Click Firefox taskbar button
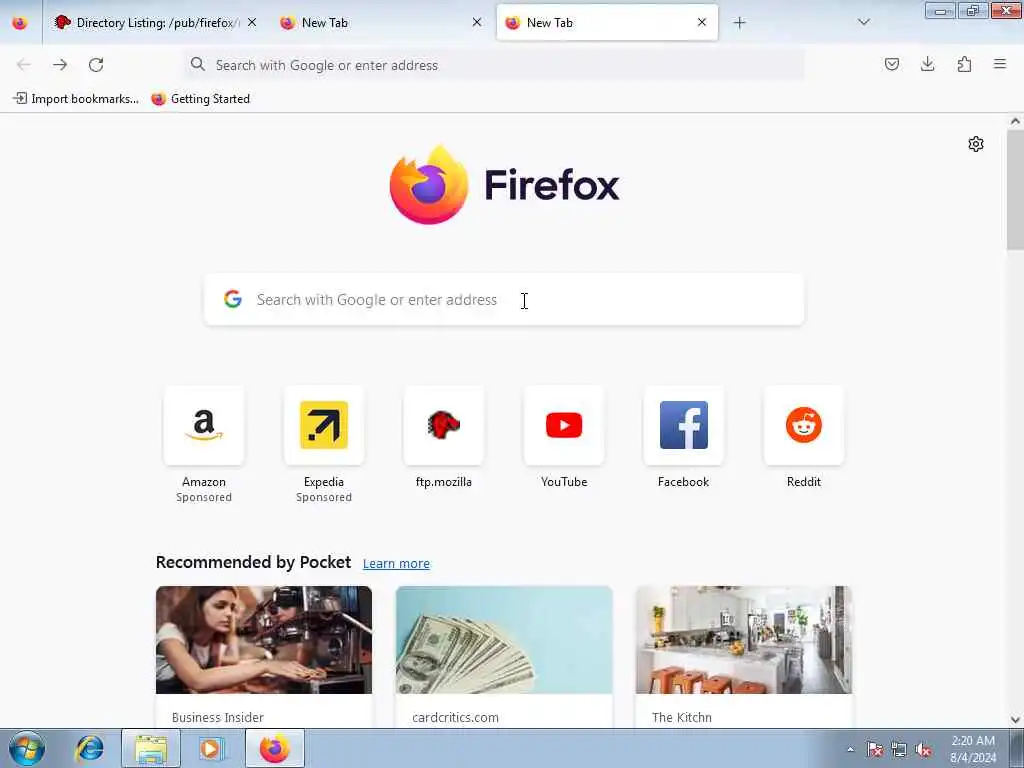Viewport: 1024px width, 768px height. tap(275, 748)
